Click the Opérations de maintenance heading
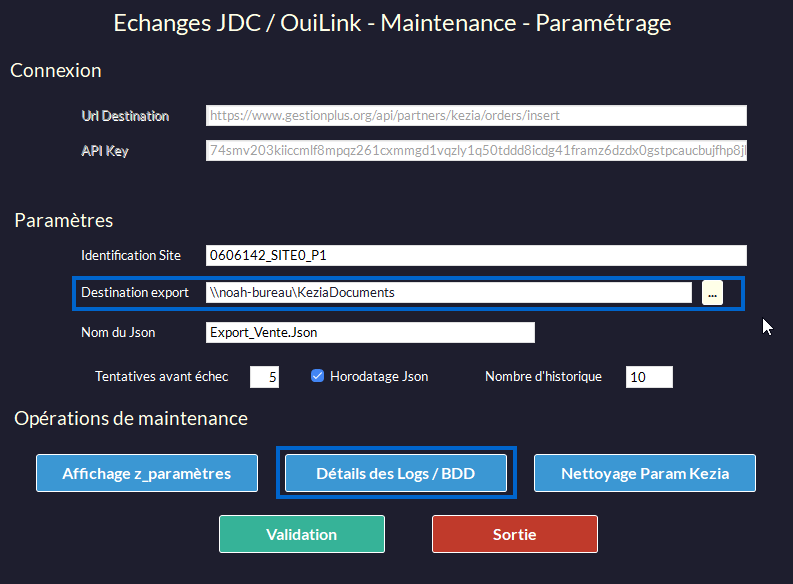Screen dimensions: 793x584 click(x=131, y=418)
